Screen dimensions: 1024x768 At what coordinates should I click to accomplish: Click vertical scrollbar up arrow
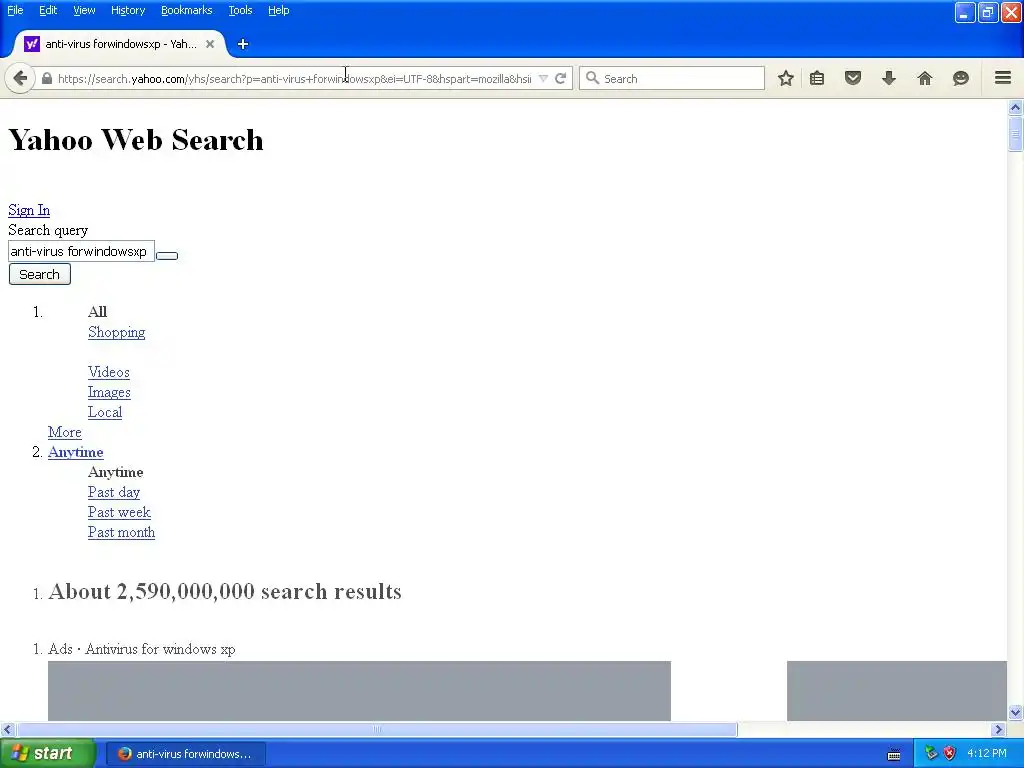1015,107
